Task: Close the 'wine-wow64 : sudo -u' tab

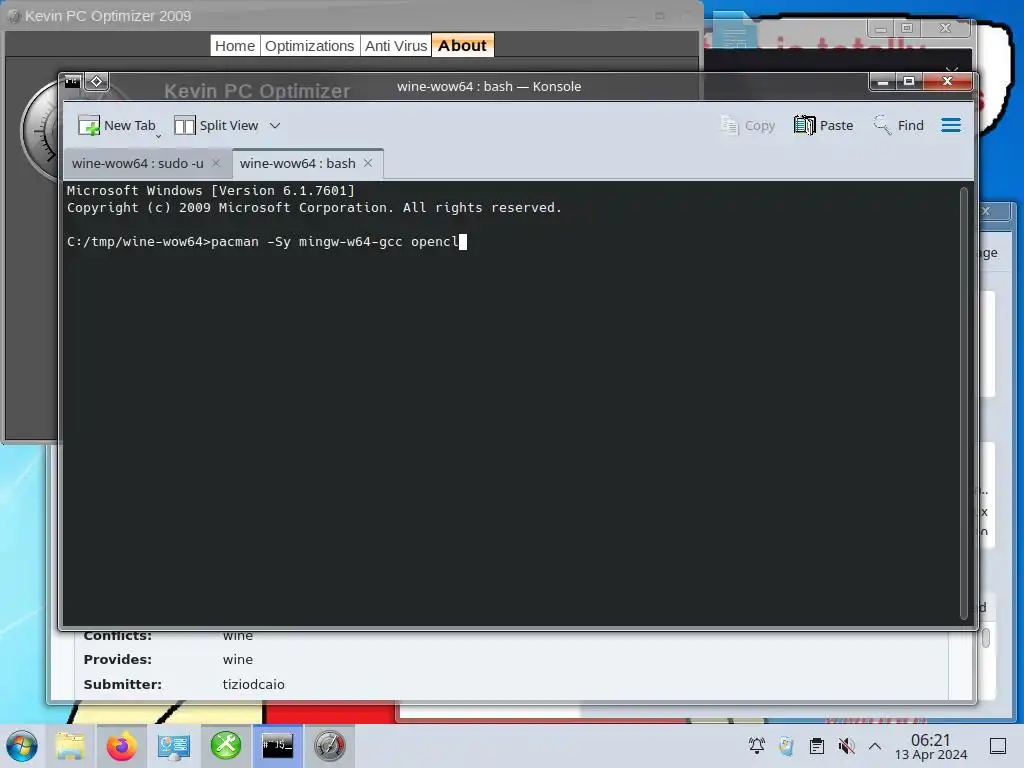Action: pyautogui.click(x=216, y=163)
